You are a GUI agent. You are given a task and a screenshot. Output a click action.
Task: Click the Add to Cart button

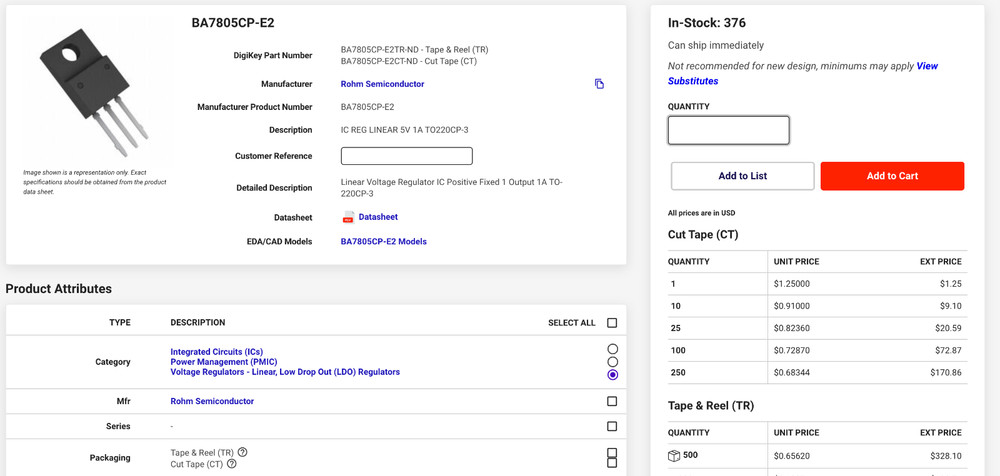(892, 176)
